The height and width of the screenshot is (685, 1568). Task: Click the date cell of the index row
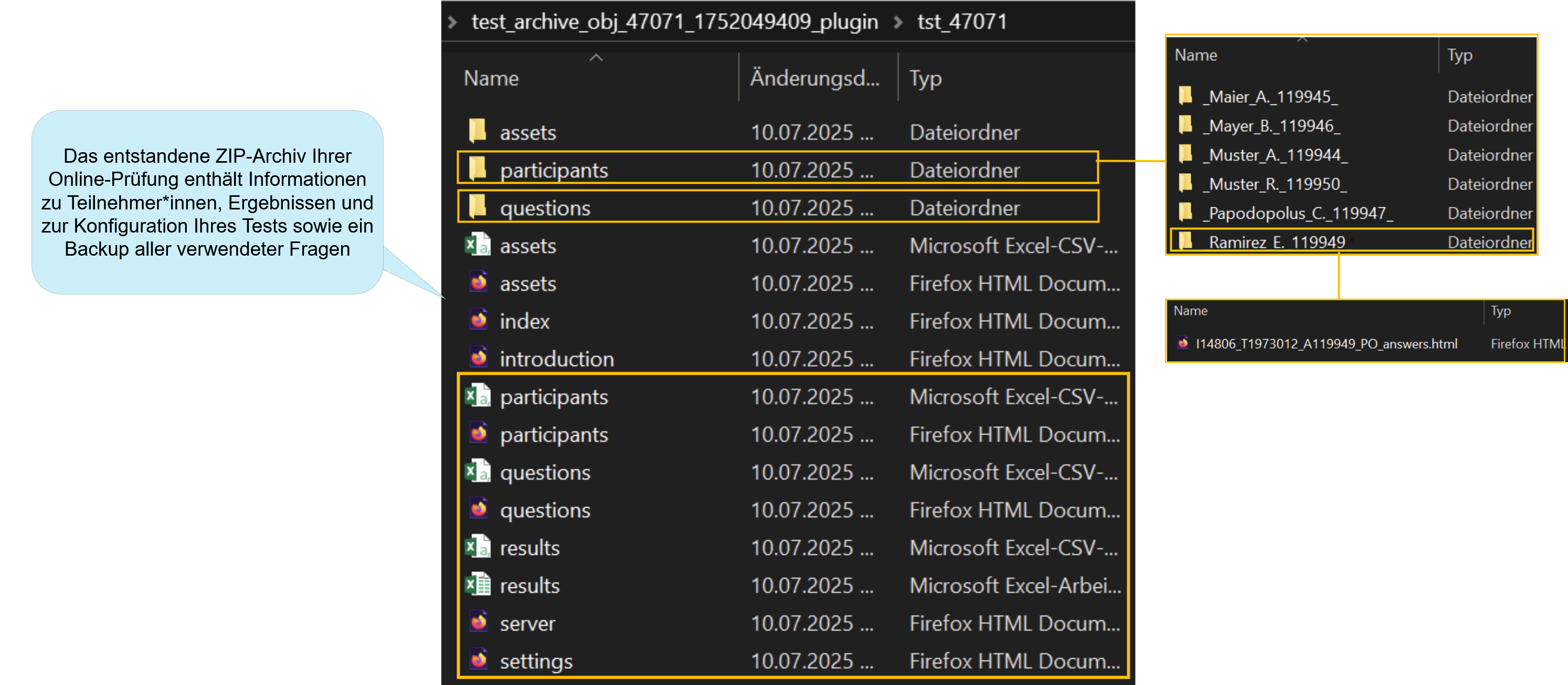pos(811,321)
